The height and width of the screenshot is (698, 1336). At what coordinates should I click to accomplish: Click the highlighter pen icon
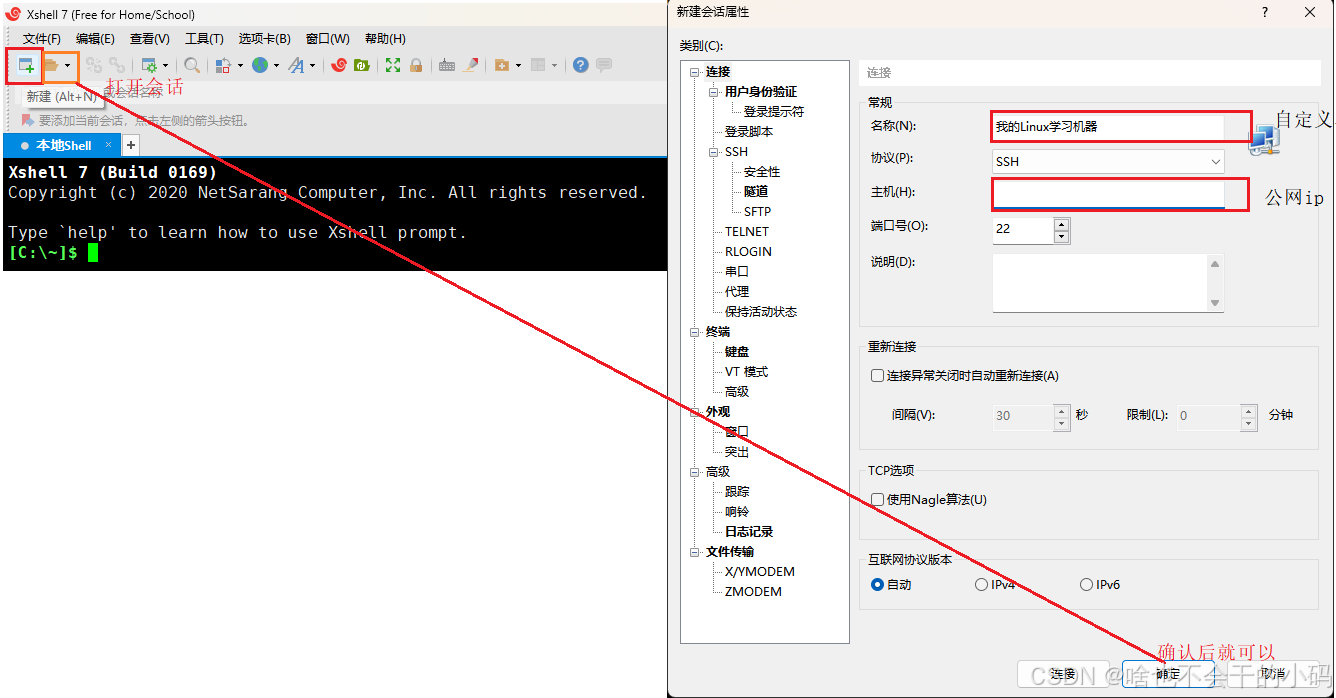pyautogui.click(x=471, y=66)
